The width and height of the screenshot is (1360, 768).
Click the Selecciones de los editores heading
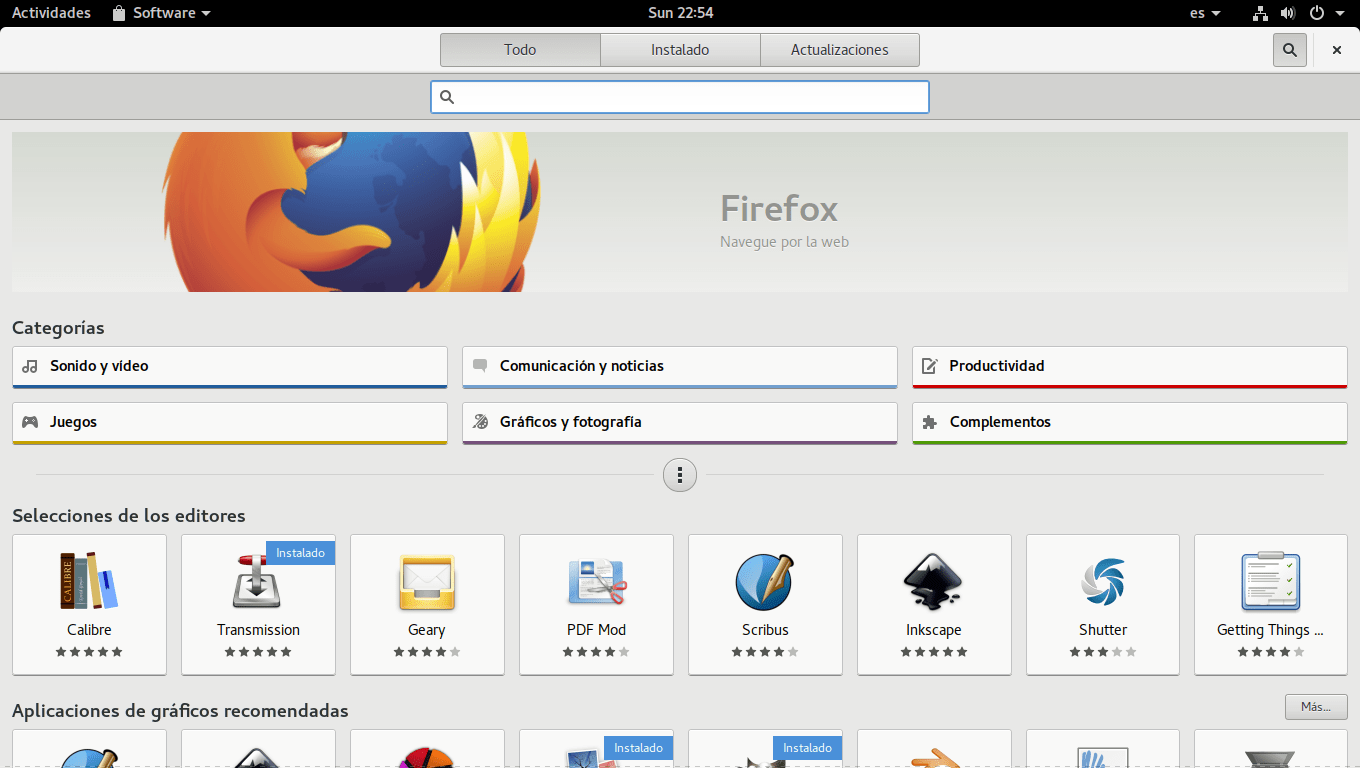(129, 516)
